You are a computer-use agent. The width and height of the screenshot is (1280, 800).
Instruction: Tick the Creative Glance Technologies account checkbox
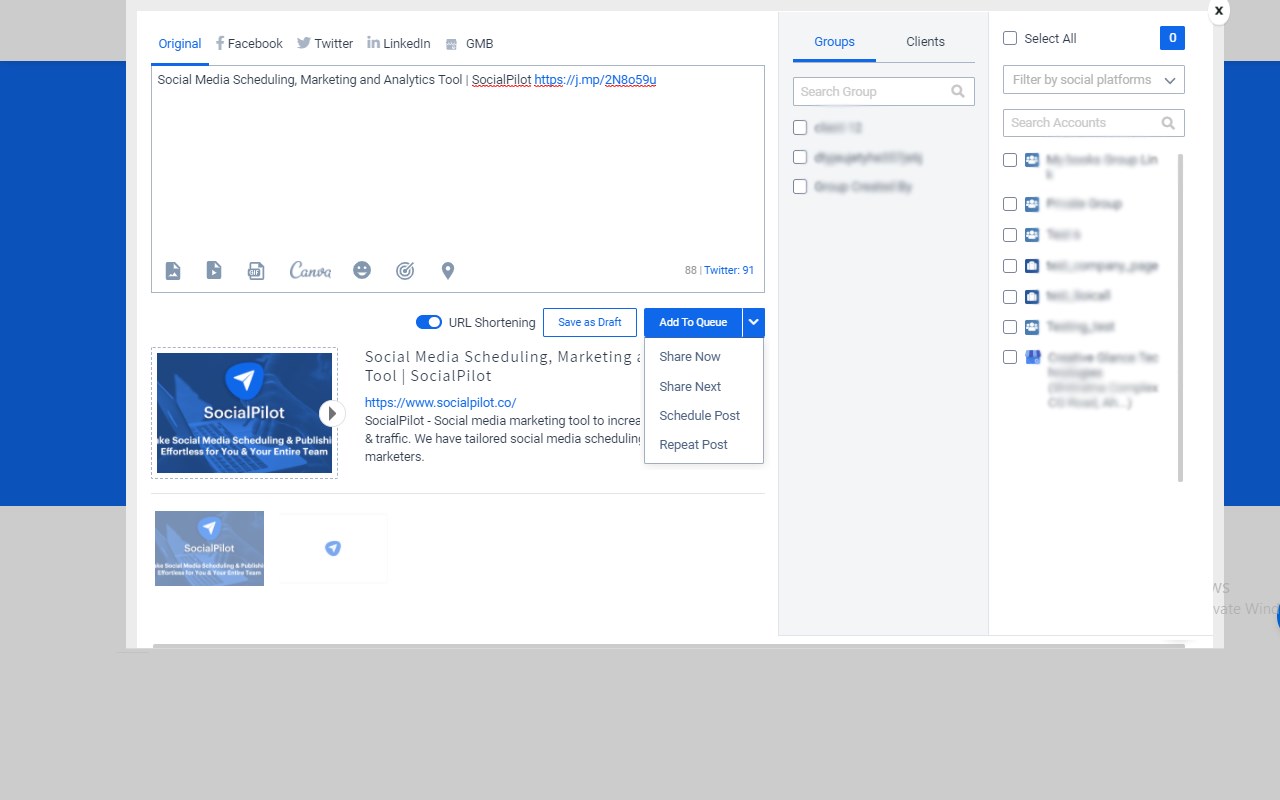click(x=1010, y=357)
